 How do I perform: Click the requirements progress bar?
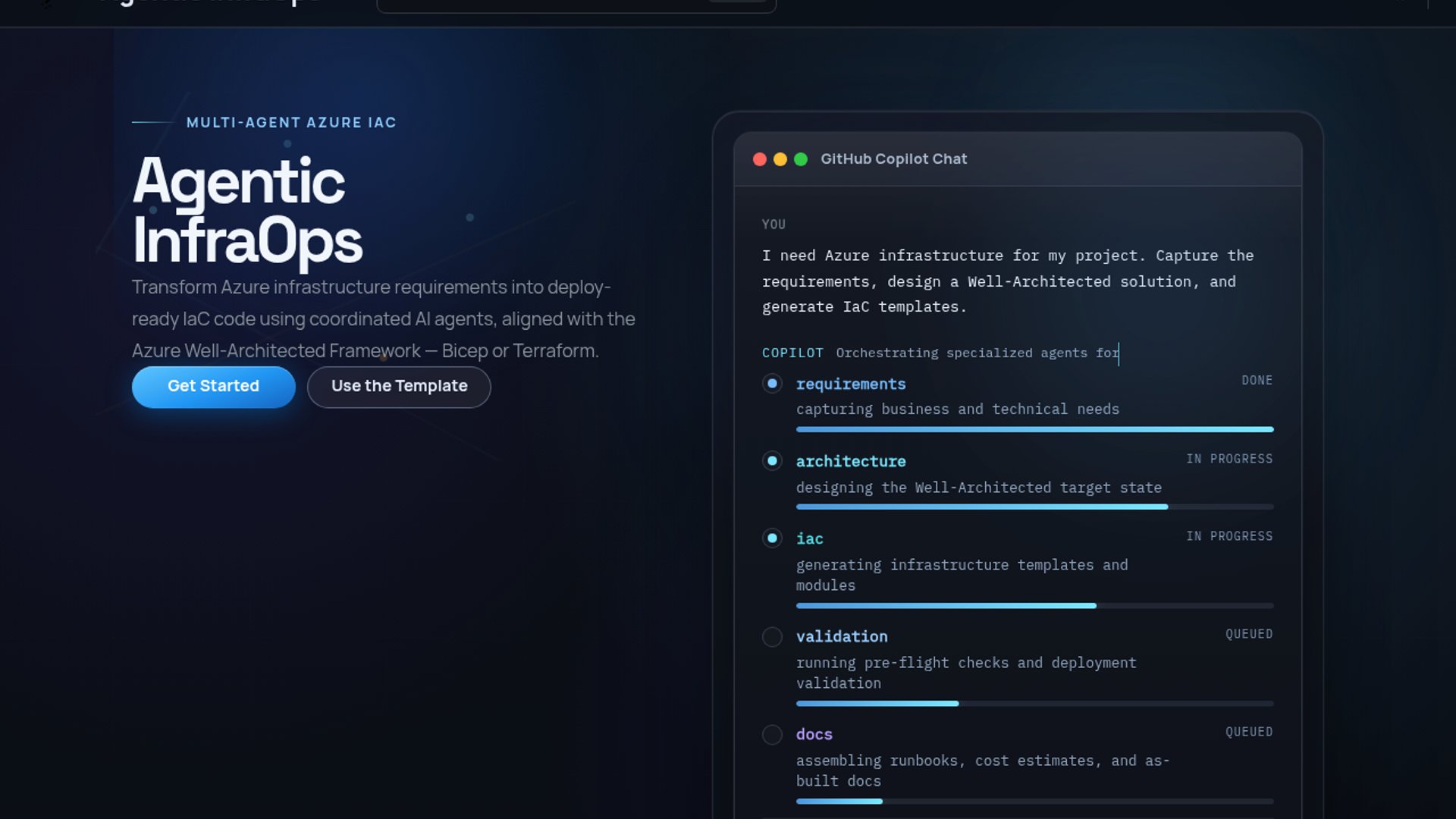pyautogui.click(x=1034, y=430)
